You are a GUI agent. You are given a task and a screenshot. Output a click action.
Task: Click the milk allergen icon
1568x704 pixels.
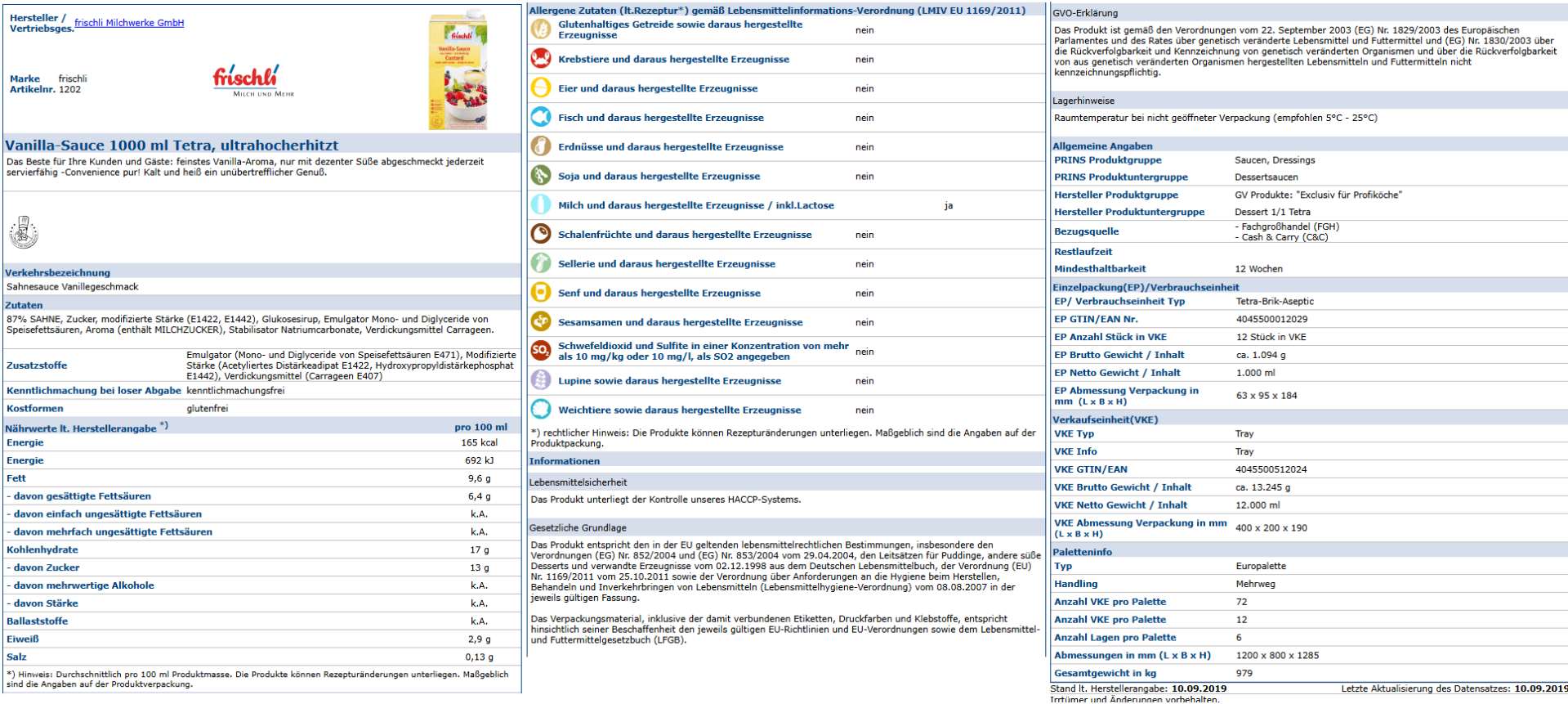tap(541, 205)
